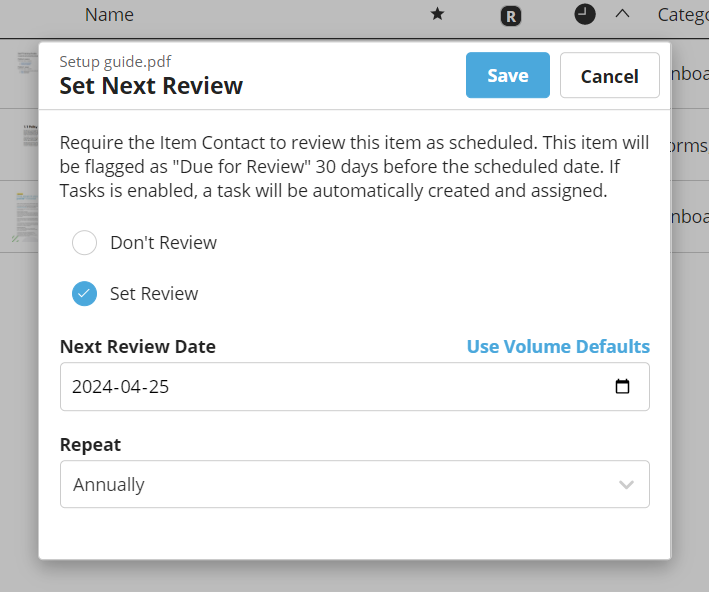Screen dimensions: 709x592
Task: Select the Set Review radio option
Action: [85, 294]
